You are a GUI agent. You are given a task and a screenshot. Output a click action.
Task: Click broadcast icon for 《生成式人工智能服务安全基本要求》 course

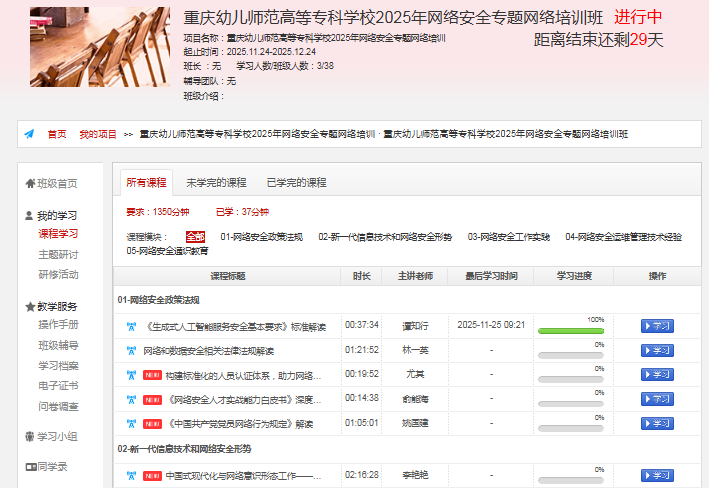coord(130,325)
